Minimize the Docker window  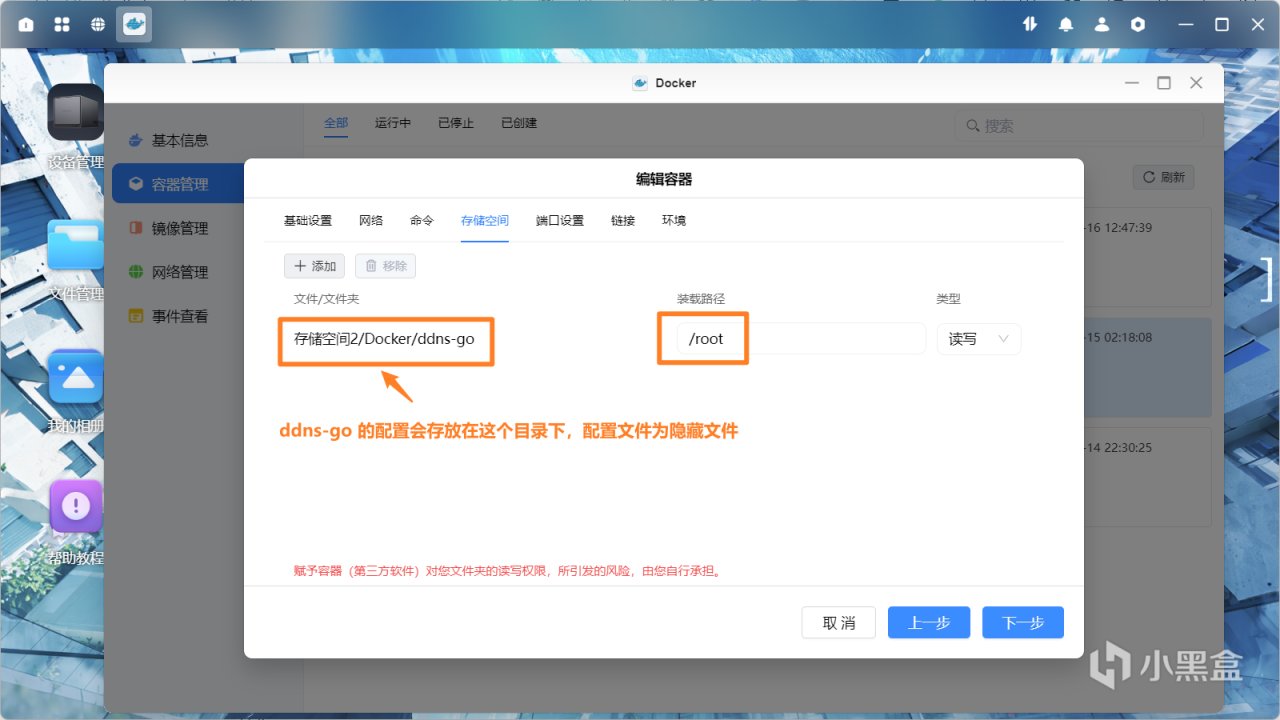(1132, 83)
